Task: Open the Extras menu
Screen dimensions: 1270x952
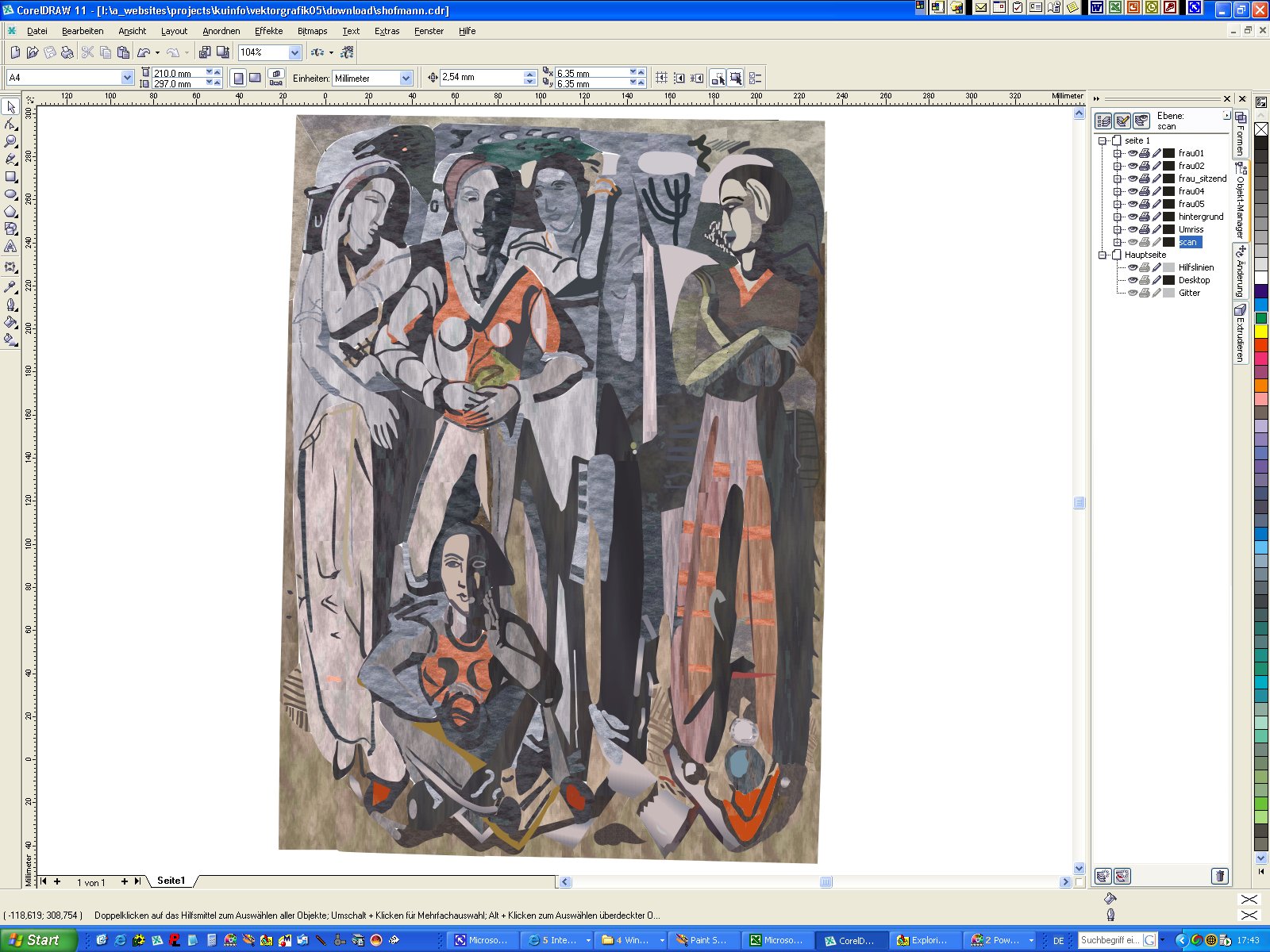Action: (387, 31)
